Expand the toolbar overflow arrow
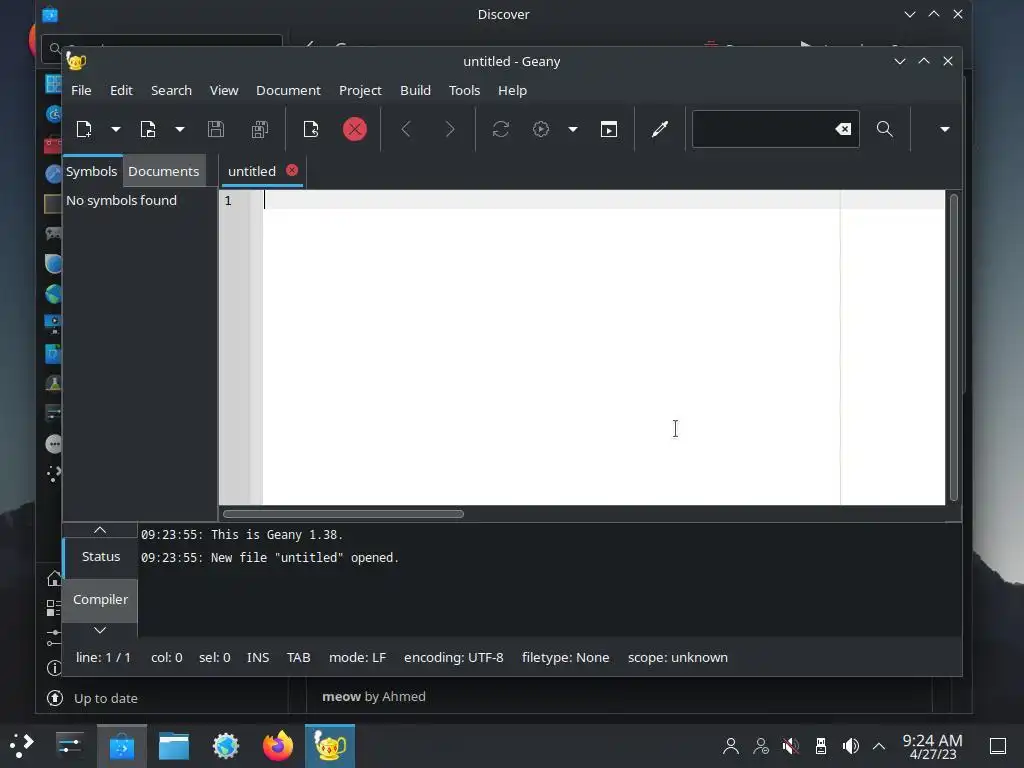This screenshot has height=768, width=1024. click(944, 129)
